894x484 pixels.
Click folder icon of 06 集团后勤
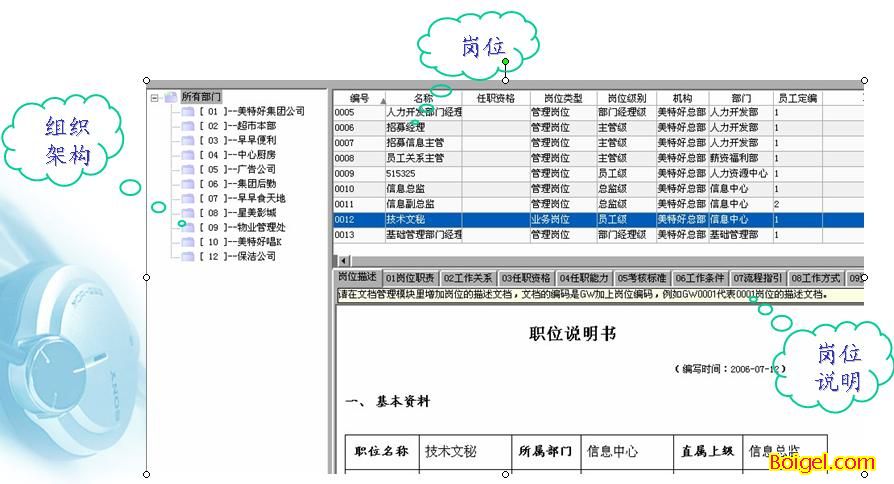coord(188,184)
